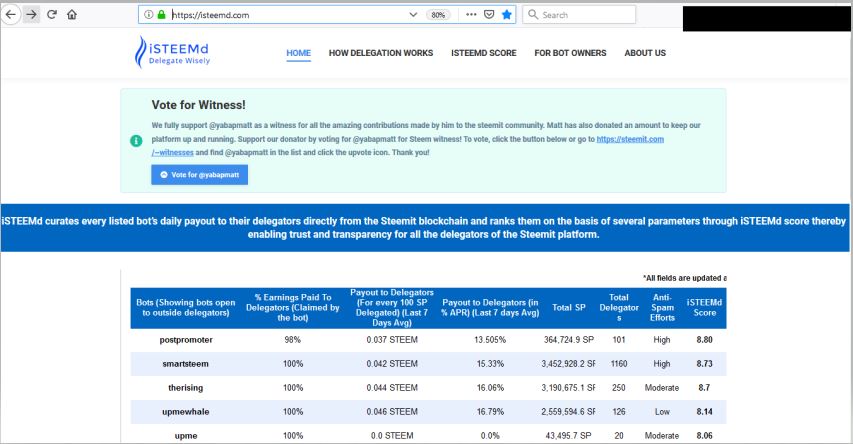Click the browser forward arrow button
Image resolution: width=853 pixels, height=444 pixels.
point(31,15)
